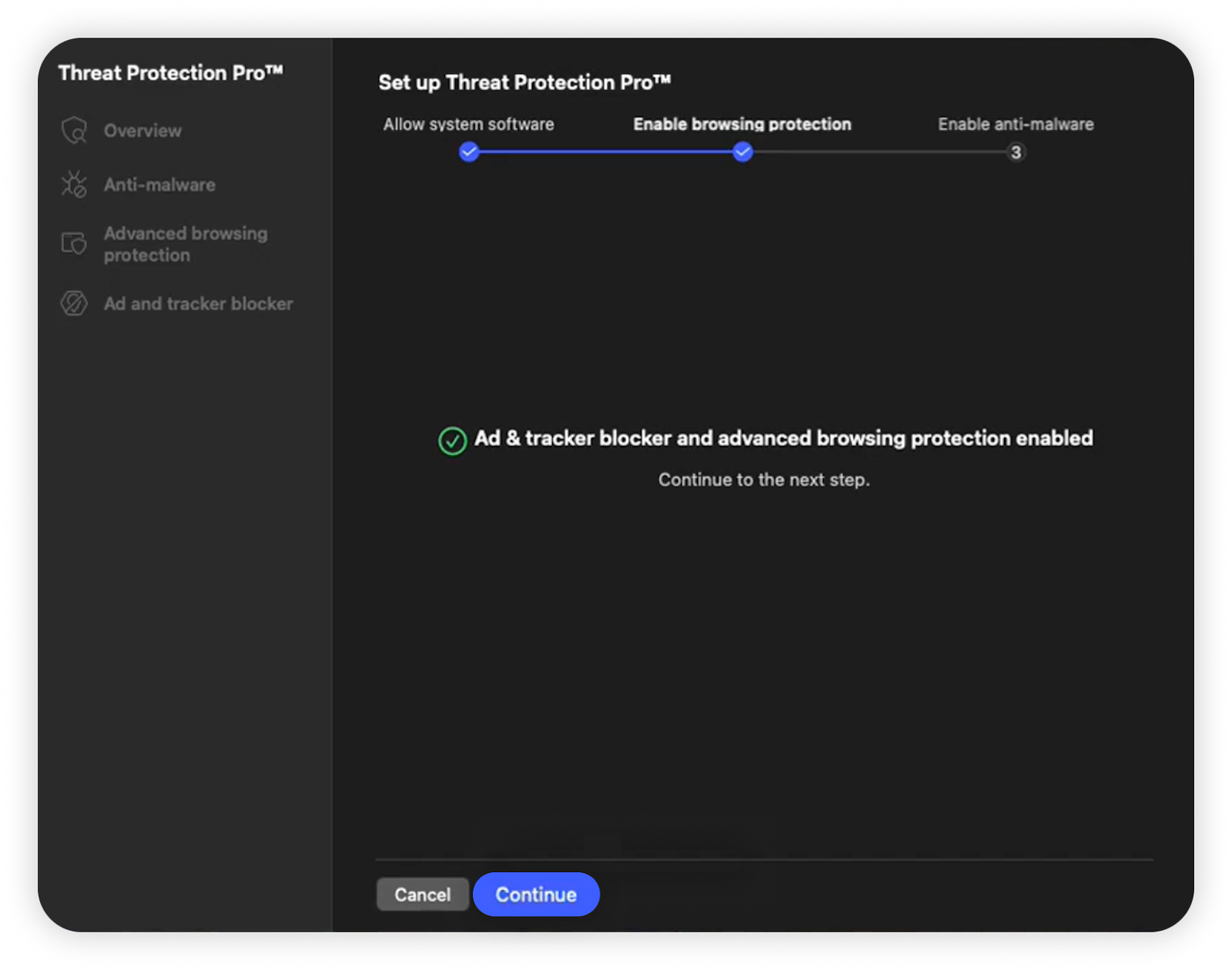Open the Overview sidebar item
1232x970 pixels.
pos(142,131)
